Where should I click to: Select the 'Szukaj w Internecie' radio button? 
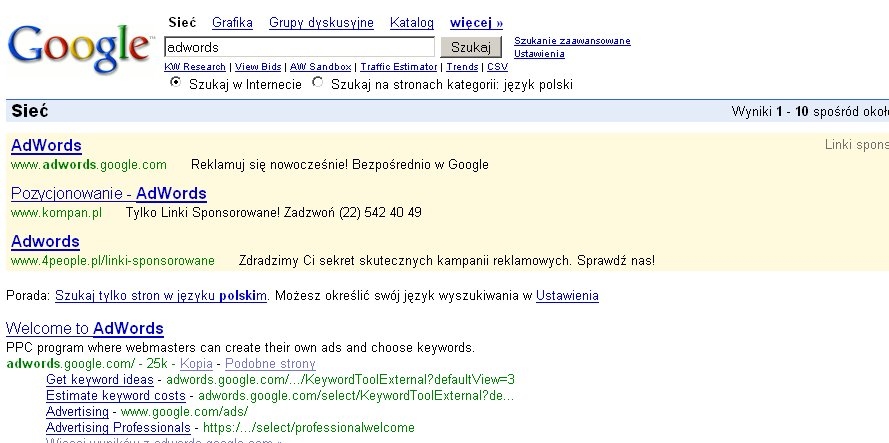point(176,82)
